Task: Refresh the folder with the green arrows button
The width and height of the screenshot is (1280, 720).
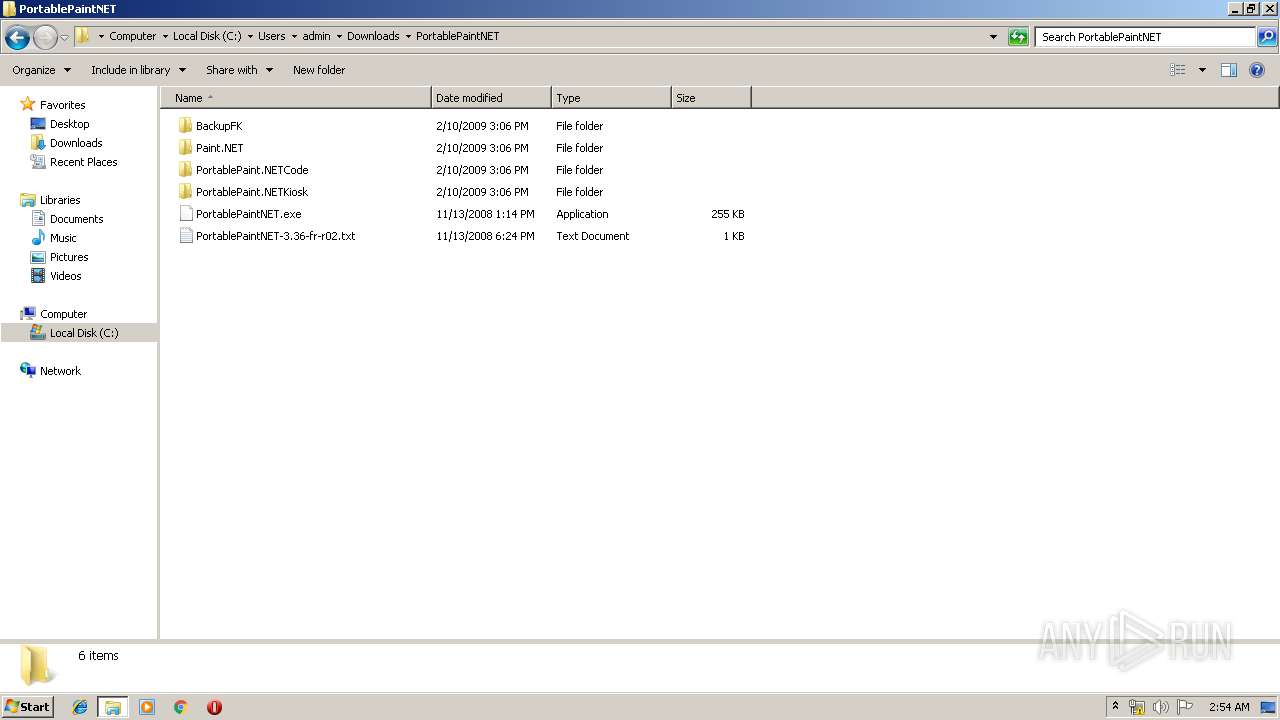Action: click(x=1018, y=37)
